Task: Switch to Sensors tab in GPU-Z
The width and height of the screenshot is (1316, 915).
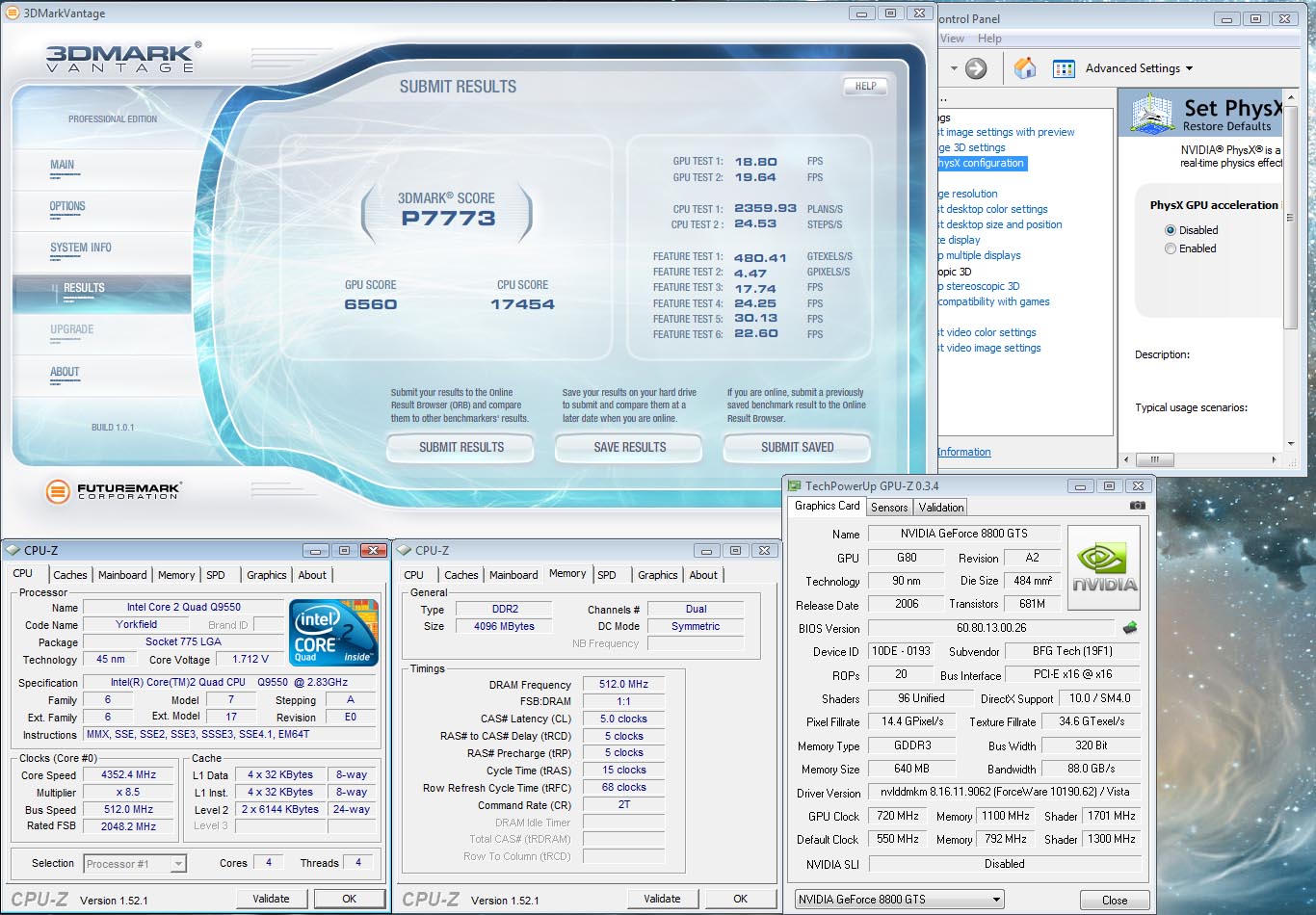Action: coord(889,508)
